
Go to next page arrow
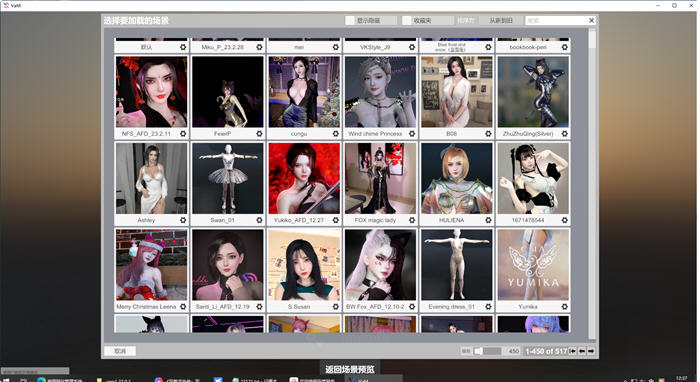(591, 351)
